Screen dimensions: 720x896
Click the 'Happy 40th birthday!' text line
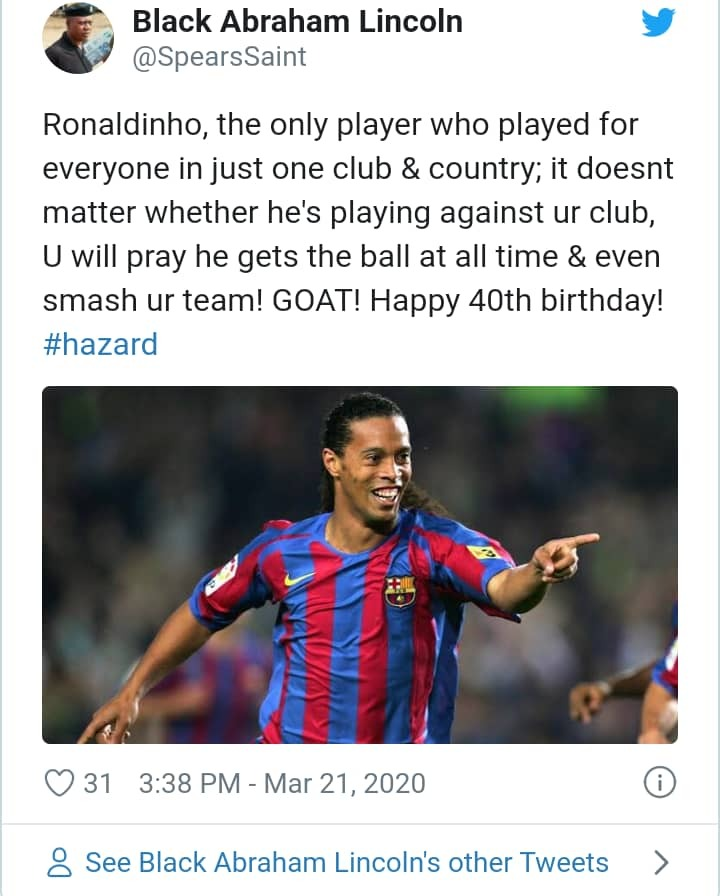point(517,300)
